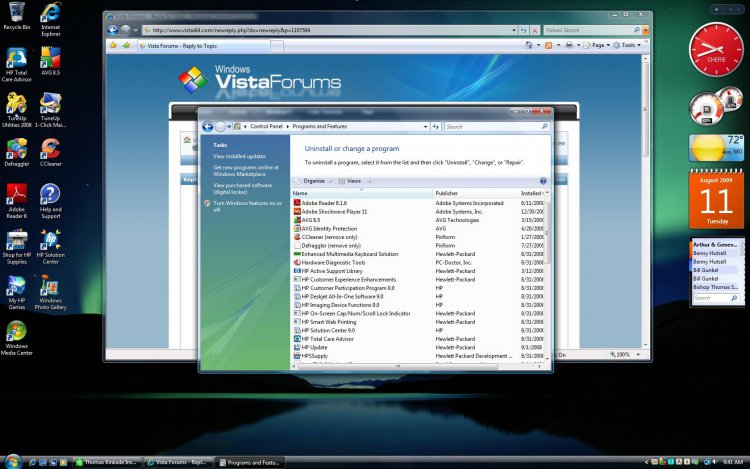Open HP Solution Center desktop icon
Screen dimensions: 750x469
tap(50, 247)
